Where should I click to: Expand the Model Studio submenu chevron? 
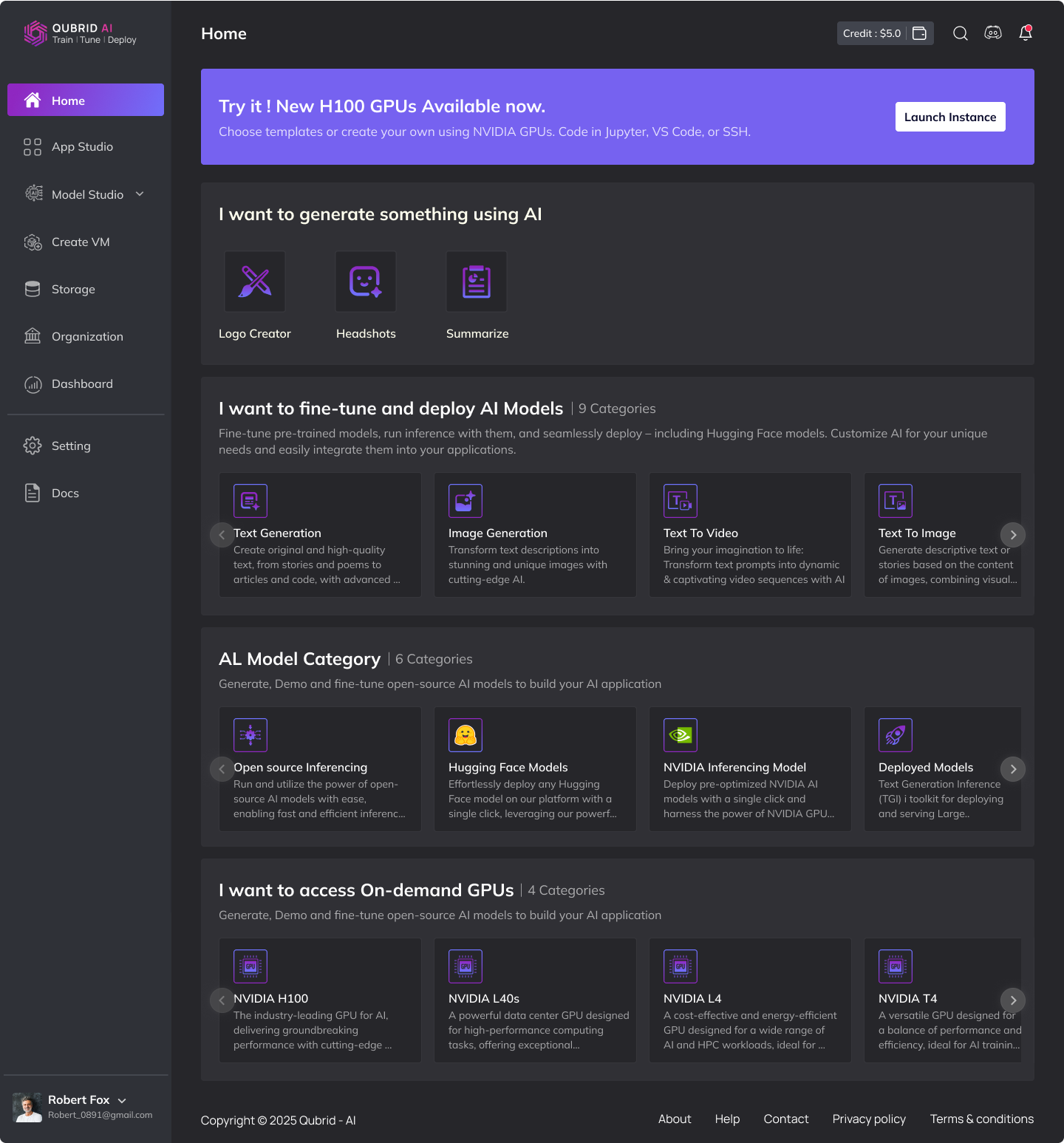pyautogui.click(x=140, y=194)
